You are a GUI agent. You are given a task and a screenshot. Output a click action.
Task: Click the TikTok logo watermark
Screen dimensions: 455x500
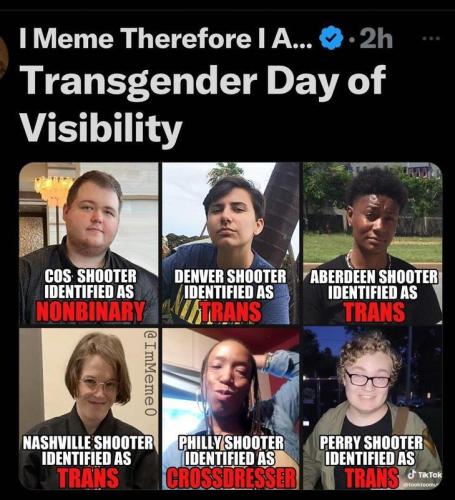point(424,474)
